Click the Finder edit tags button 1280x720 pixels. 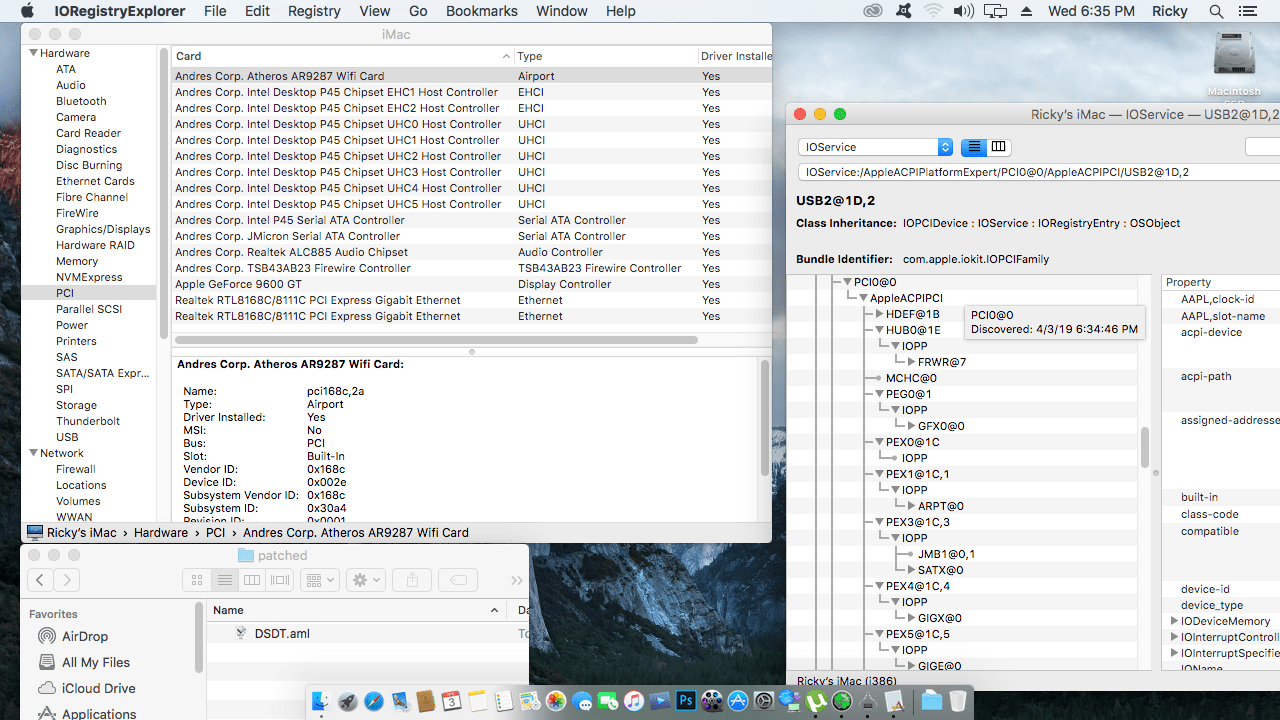coord(456,580)
